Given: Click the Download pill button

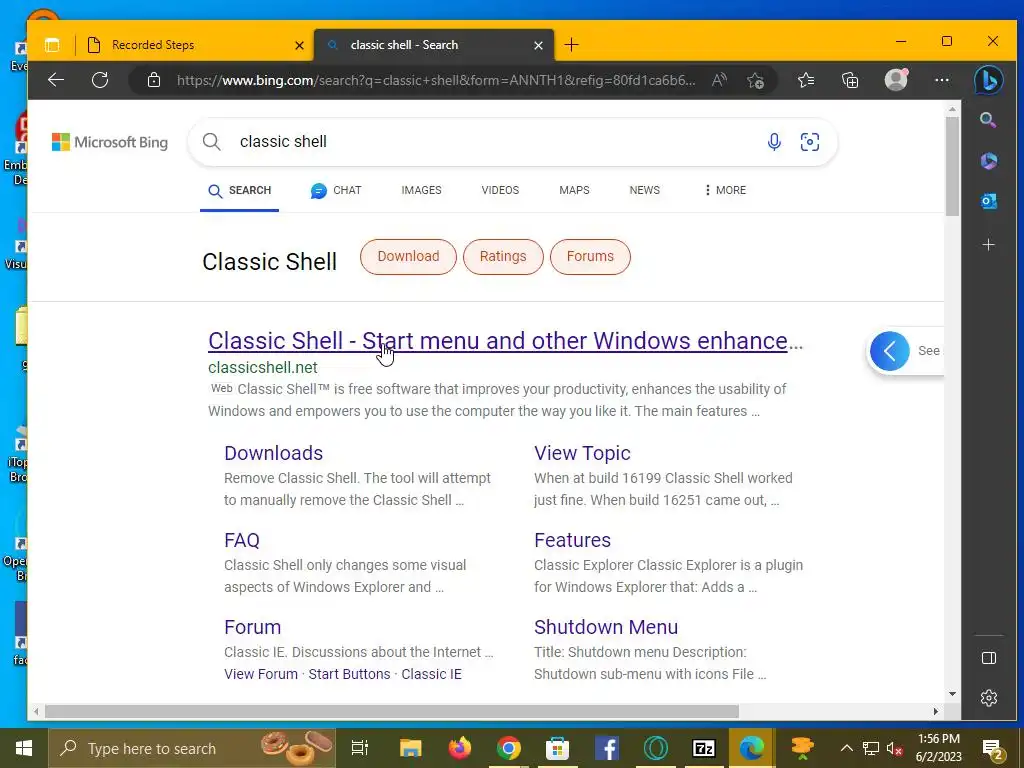Looking at the screenshot, I should [408, 257].
